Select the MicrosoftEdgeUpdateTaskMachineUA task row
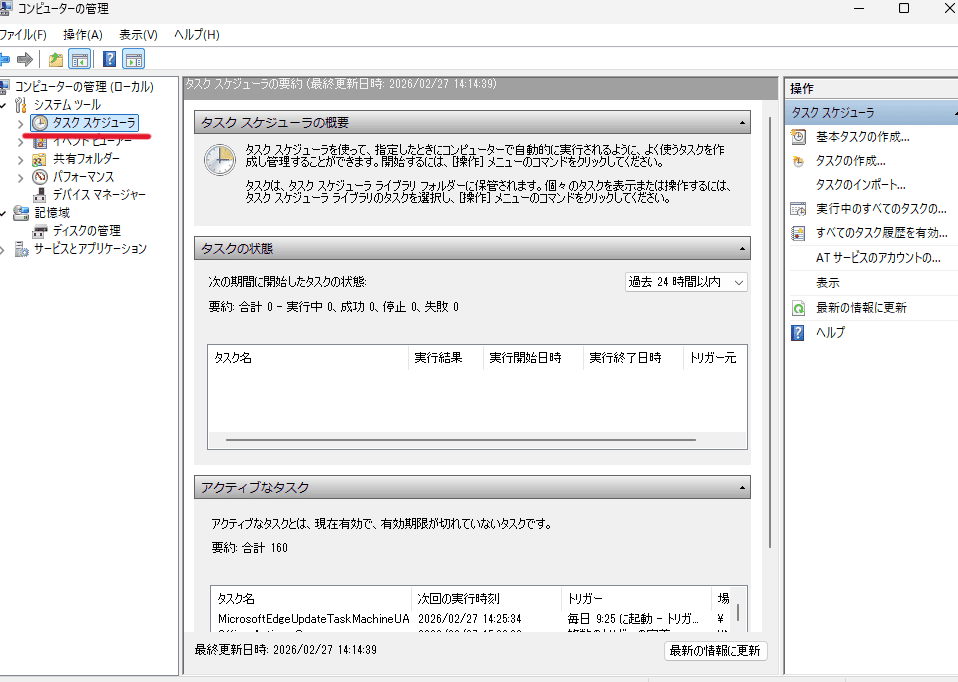 click(x=470, y=619)
